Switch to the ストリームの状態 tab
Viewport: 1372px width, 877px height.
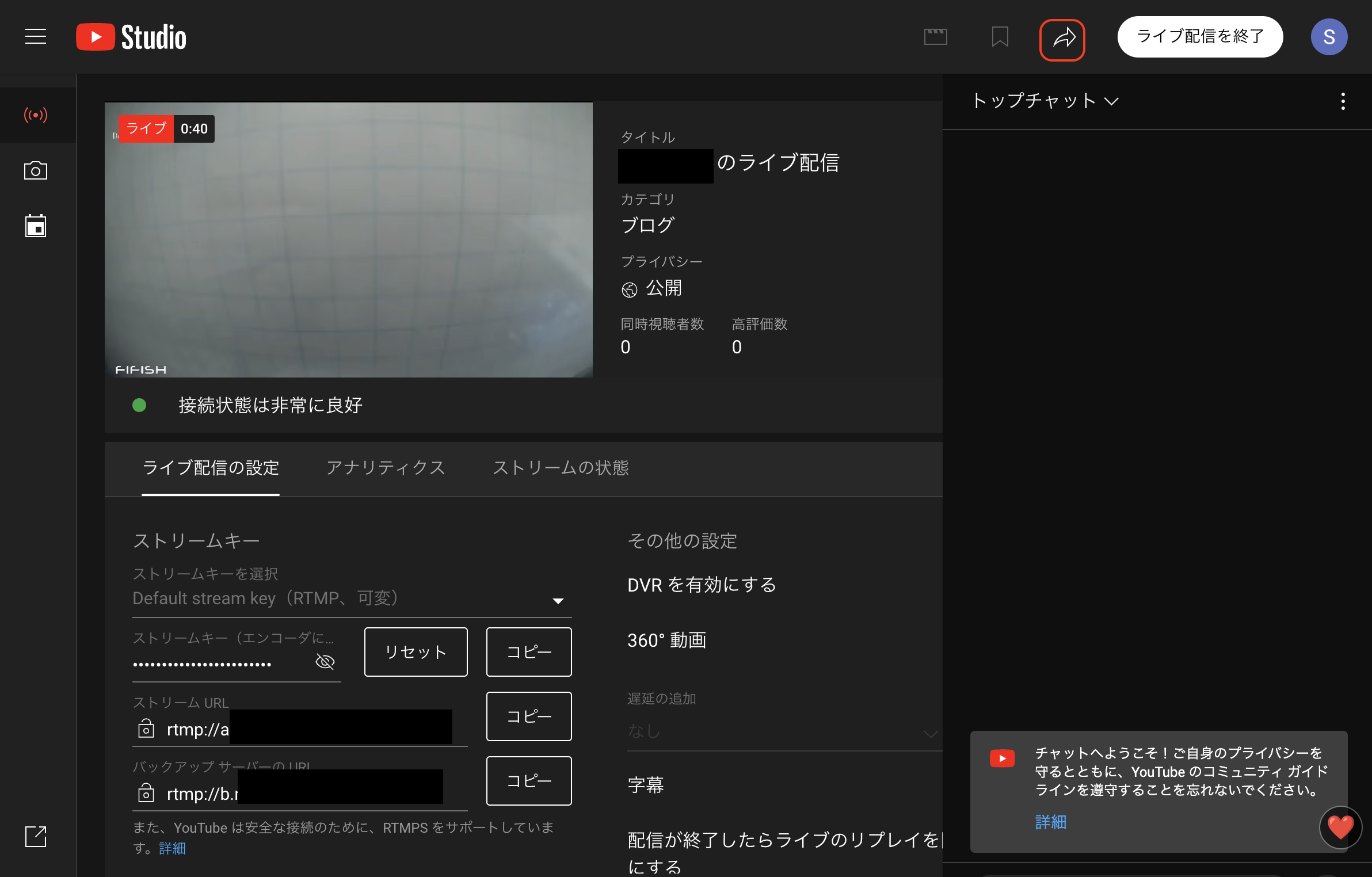click(x=561, y=468)
